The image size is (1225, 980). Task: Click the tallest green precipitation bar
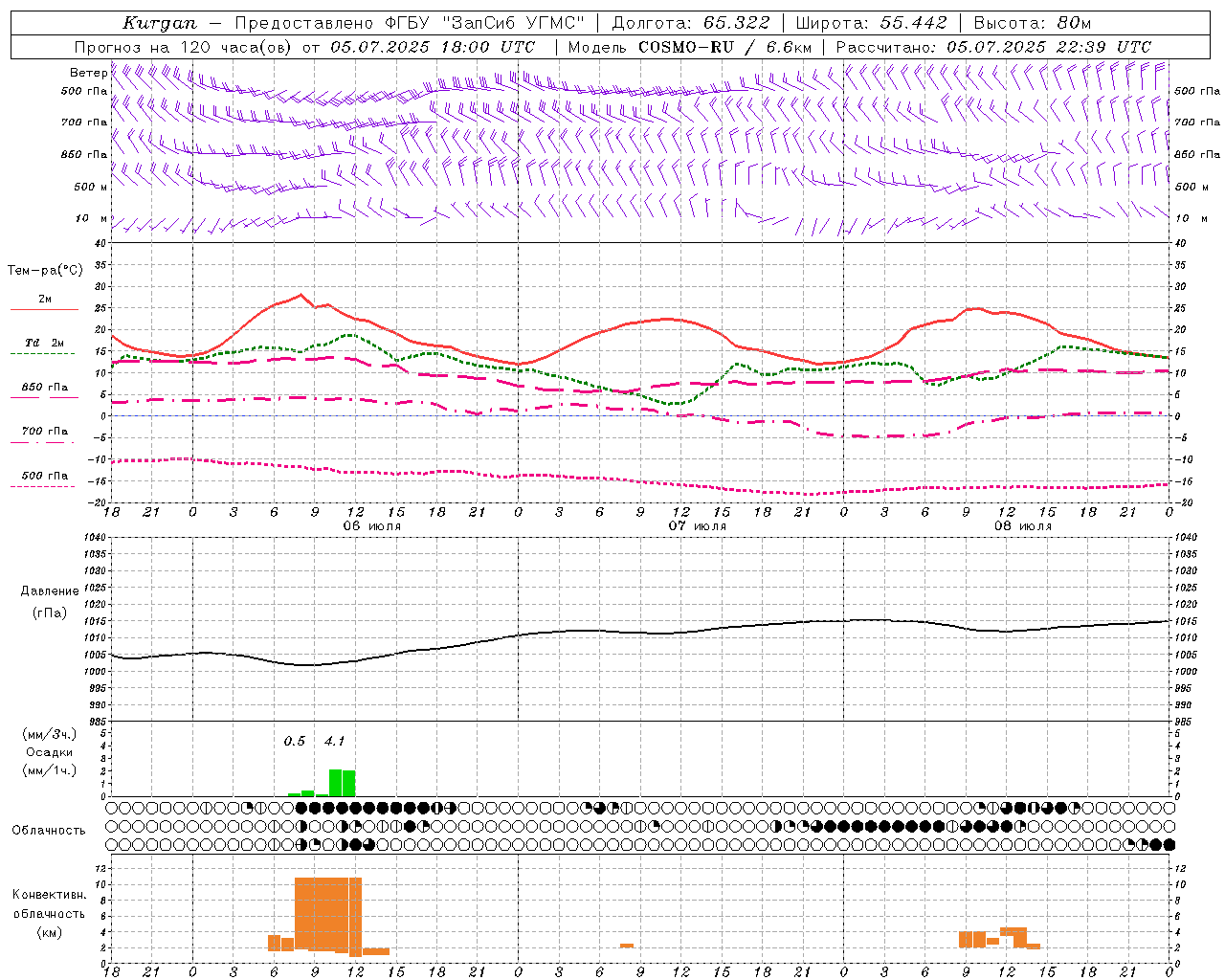[336, 783]
